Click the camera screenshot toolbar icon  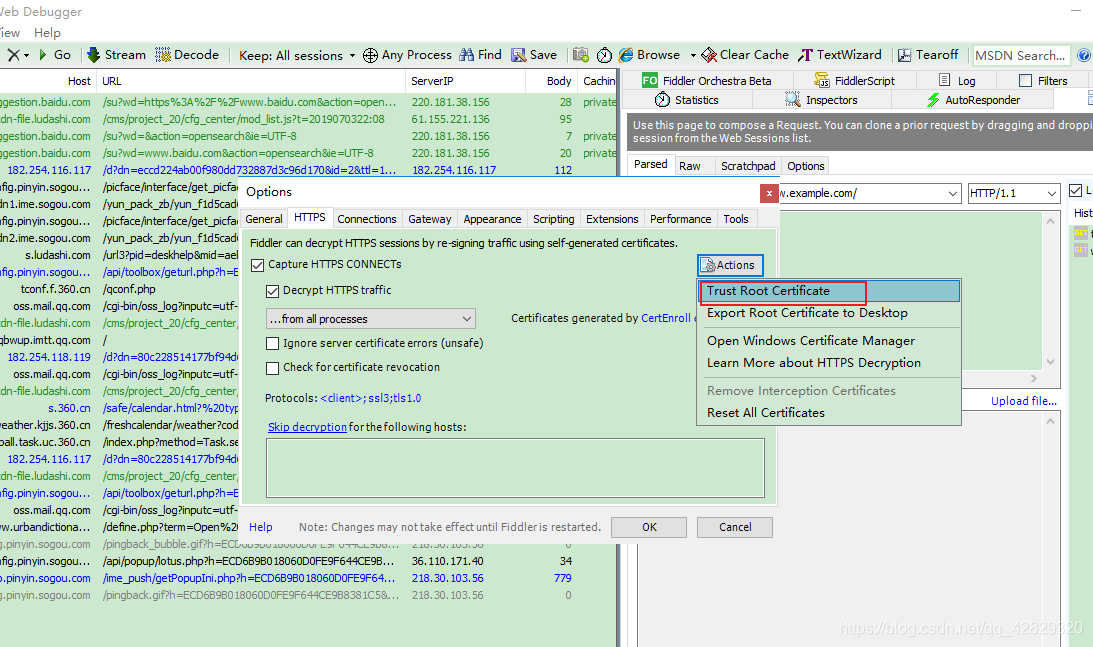pyautogui.click(x=581, y=54)
